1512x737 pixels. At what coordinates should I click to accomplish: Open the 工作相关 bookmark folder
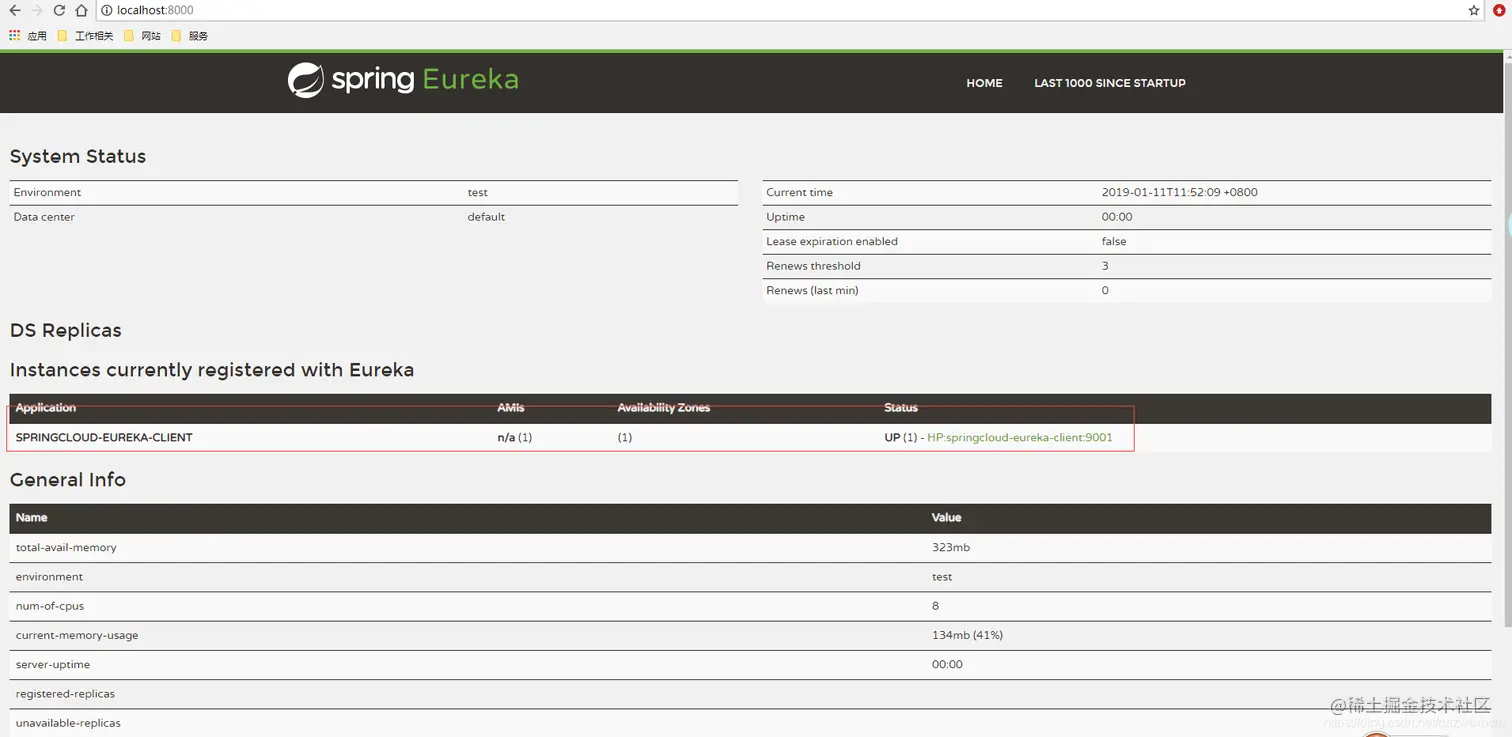coord(86,36)
